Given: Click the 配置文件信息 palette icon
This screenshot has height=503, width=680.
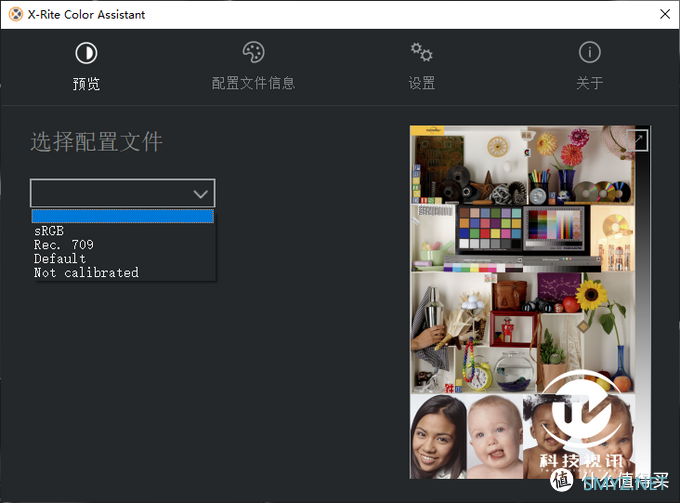Looking at the screenshot, I should [253, 52].
